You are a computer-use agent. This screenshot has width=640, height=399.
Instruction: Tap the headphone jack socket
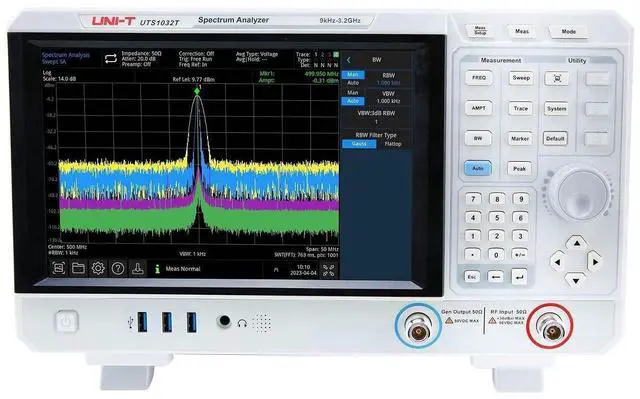(x=224, y=321)
